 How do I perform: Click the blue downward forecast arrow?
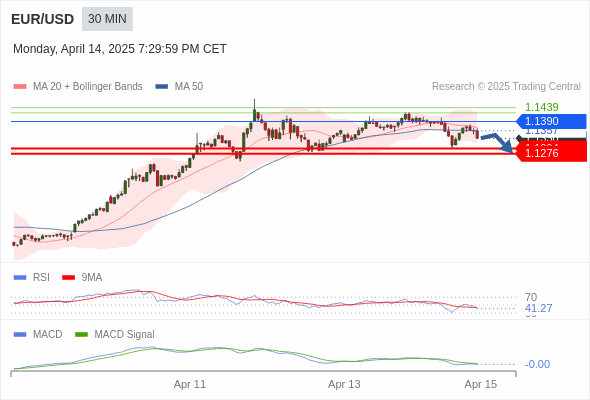(497, 143)
